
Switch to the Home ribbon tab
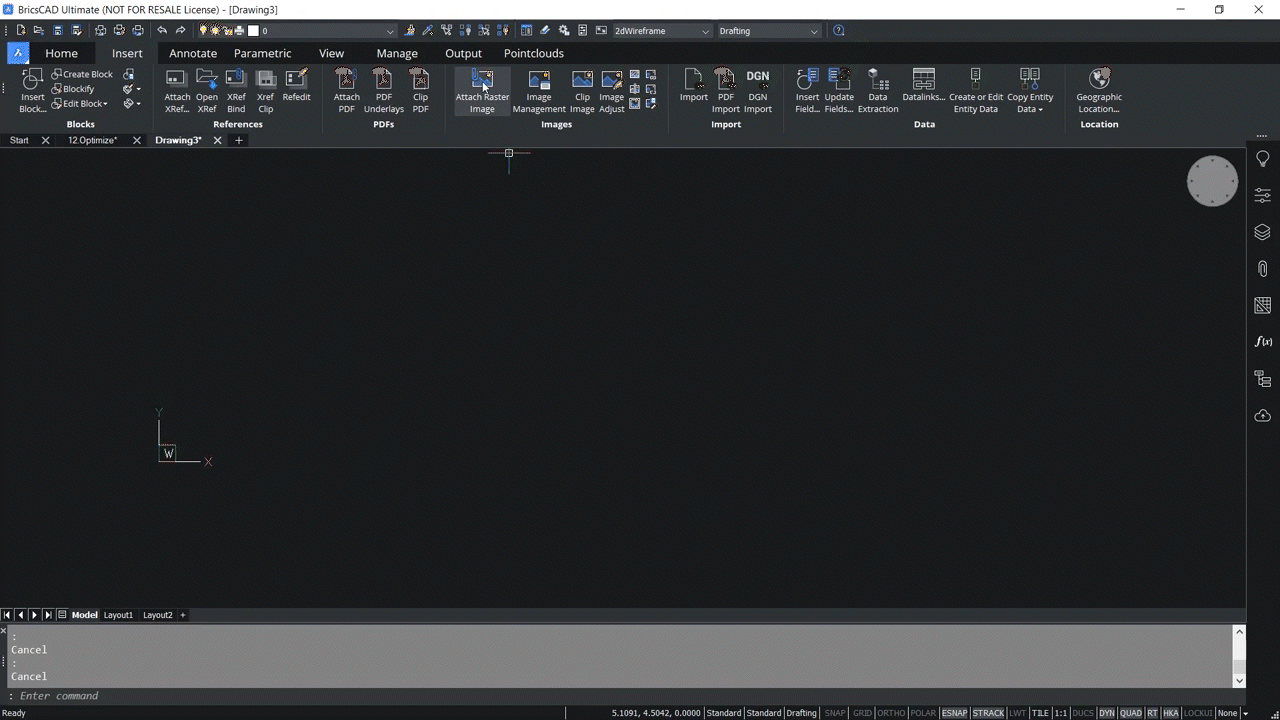pyautogui.click(x=61, y=53)
